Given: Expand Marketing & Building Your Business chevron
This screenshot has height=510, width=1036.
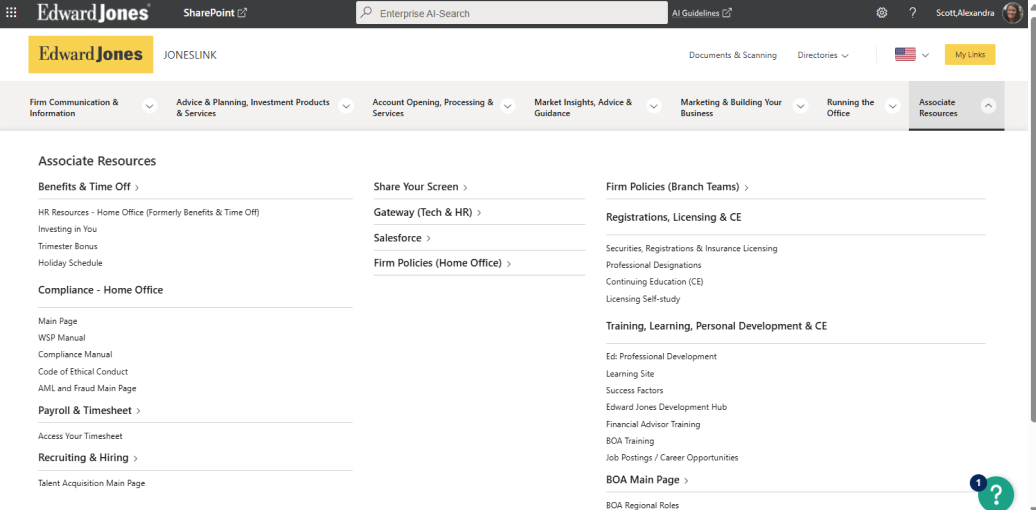Looking at the screenshot, I should (801, 106).
